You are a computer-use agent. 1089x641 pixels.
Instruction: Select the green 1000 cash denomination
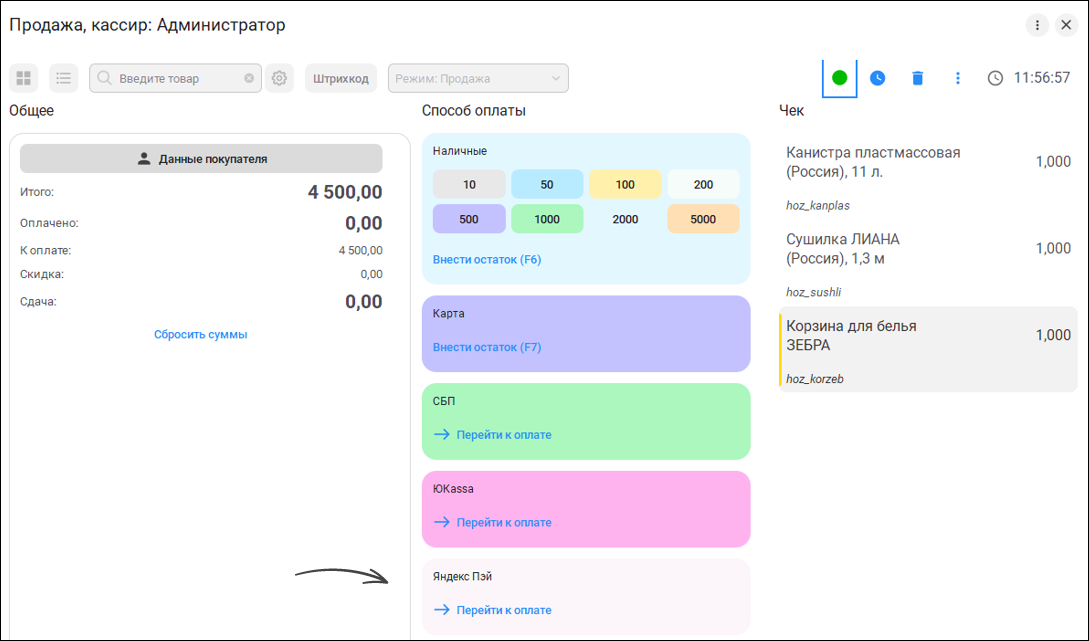click(547, 219)
